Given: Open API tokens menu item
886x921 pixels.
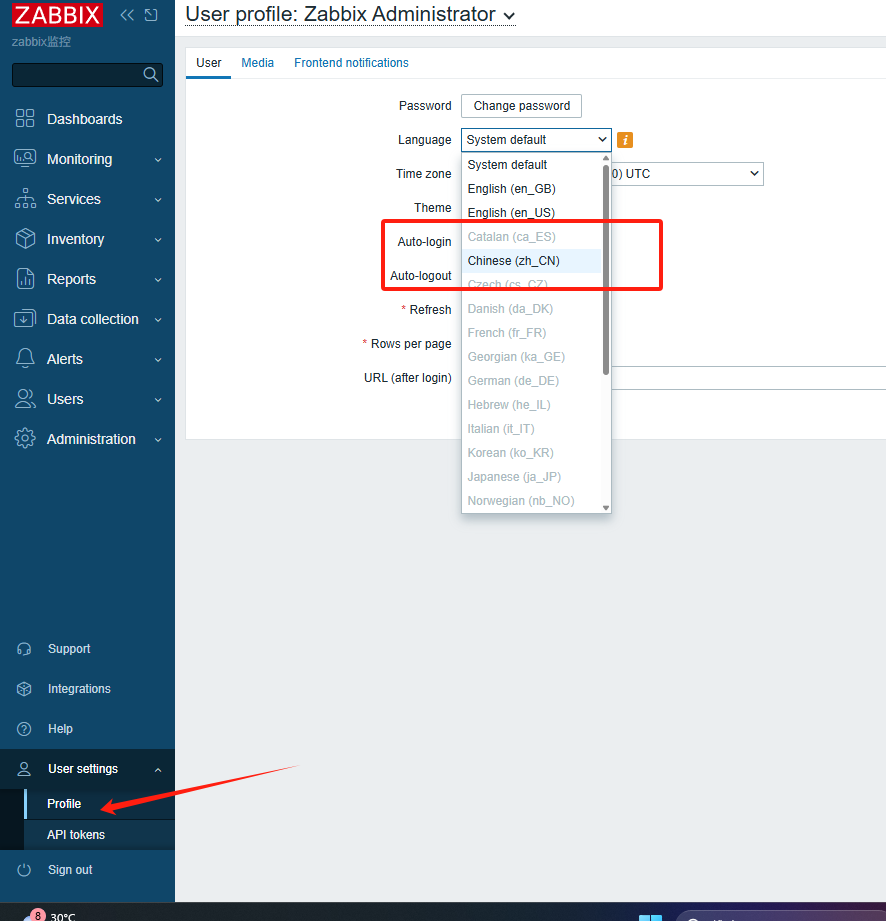Looking at the screenshot, I should coord(76,835).
